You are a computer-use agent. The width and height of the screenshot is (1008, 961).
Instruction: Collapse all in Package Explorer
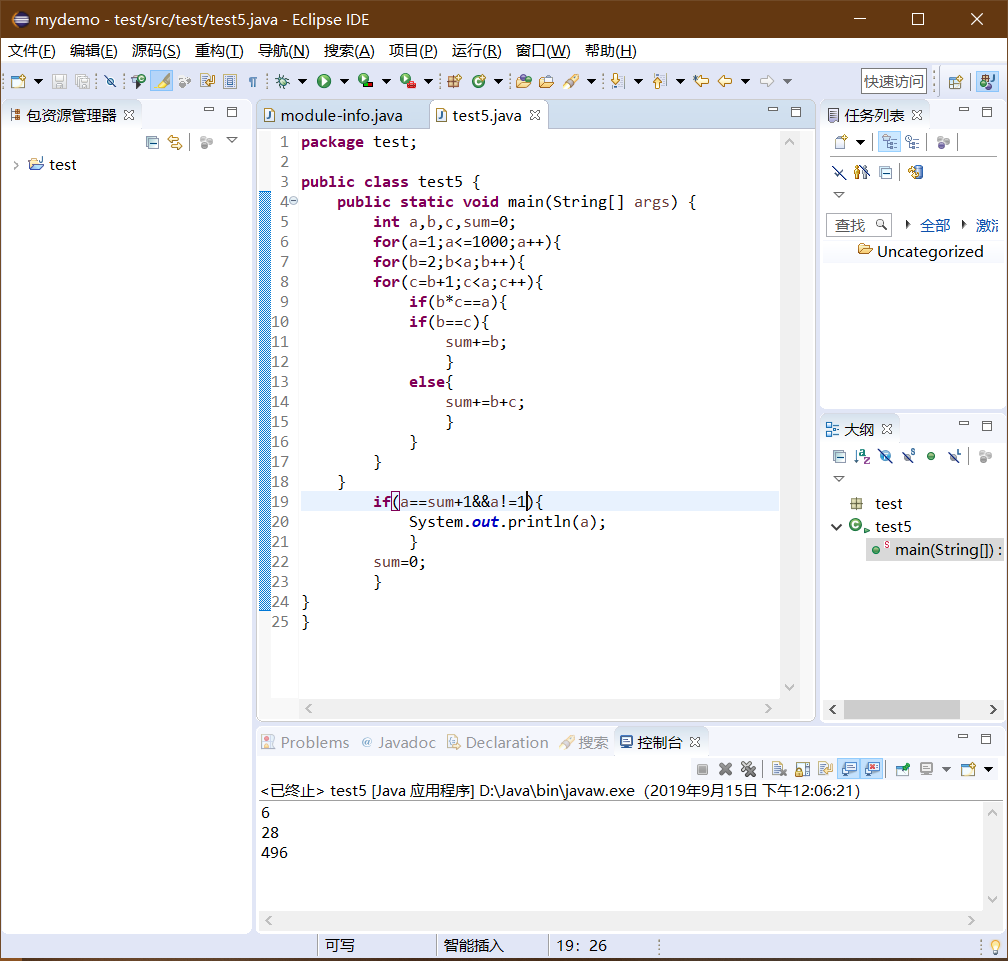(152, 142)
